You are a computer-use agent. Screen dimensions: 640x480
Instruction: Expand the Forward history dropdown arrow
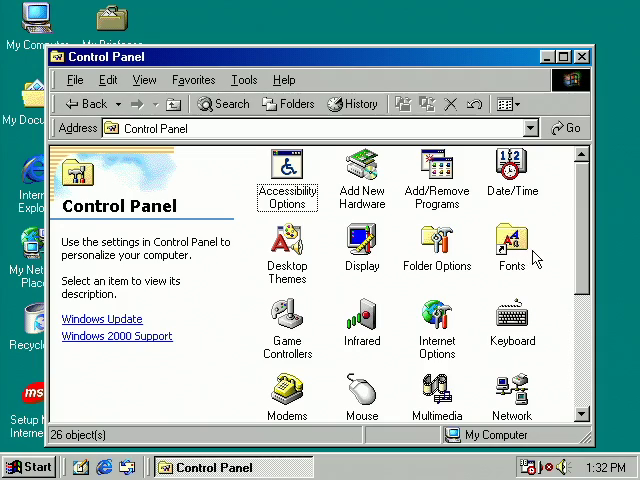[156, 105]
